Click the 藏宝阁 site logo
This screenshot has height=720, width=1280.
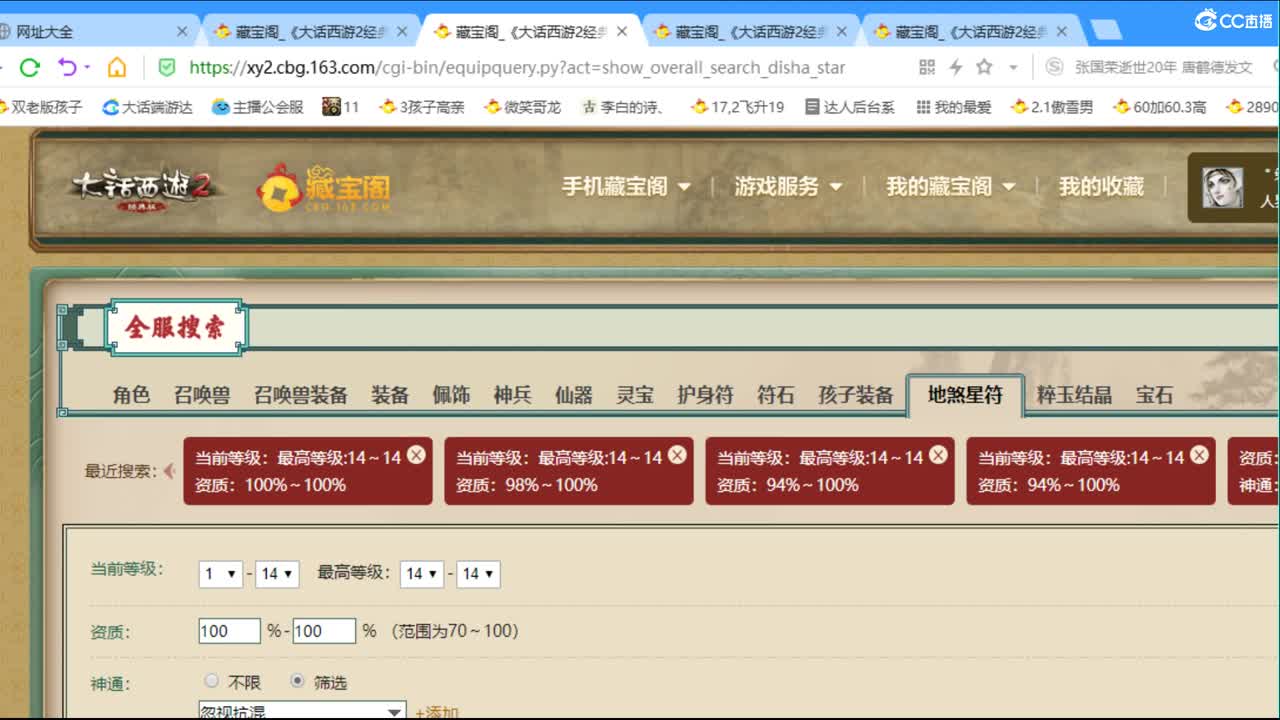[x=323, y=187]
